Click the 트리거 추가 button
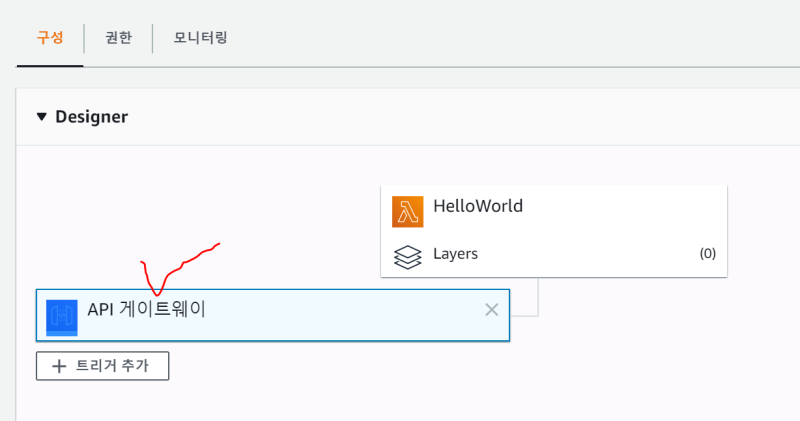The width and height of the screenshot is (800, 421). [103, 366]
